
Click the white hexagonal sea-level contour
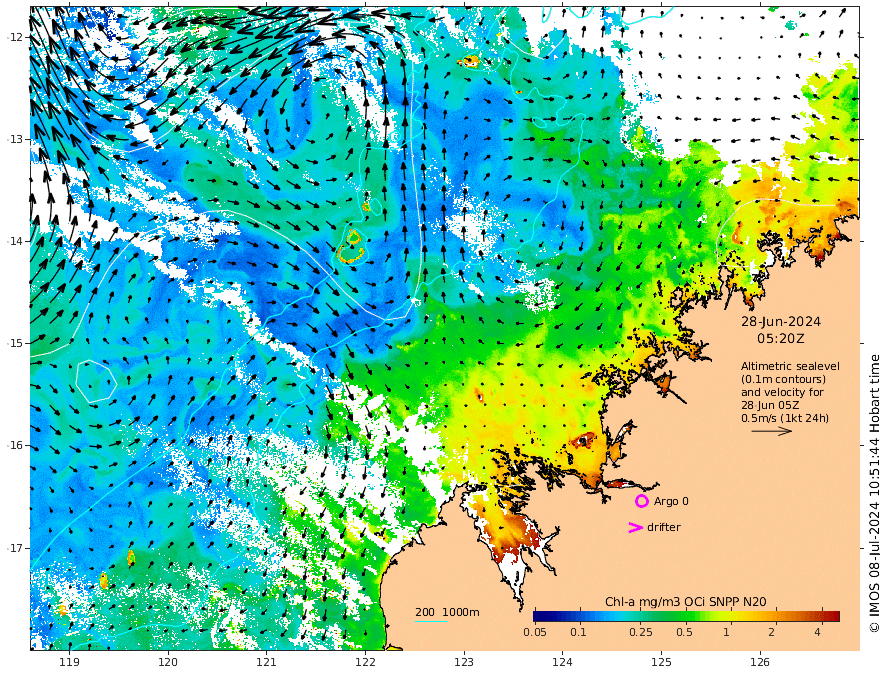tap(96, 382)
